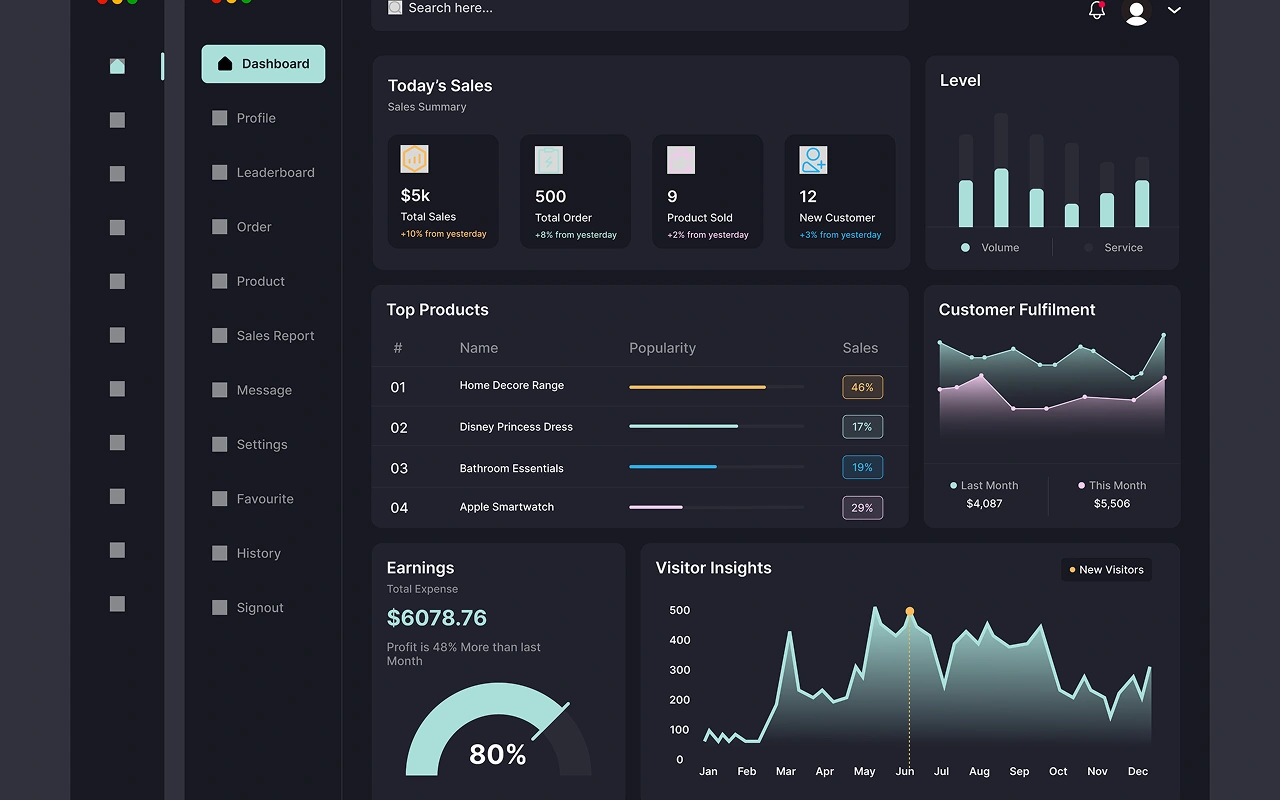
Task: Click the notification bell icon
Action: [x=1096, y=10]
